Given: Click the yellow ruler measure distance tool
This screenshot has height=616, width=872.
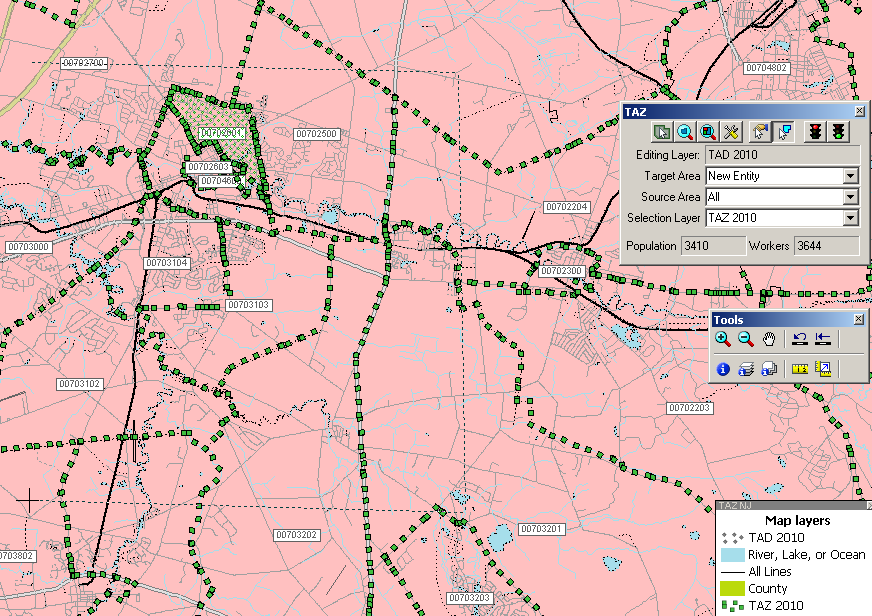Looking at the screenshot, I should pyautogui.click(x=799, y=369).
